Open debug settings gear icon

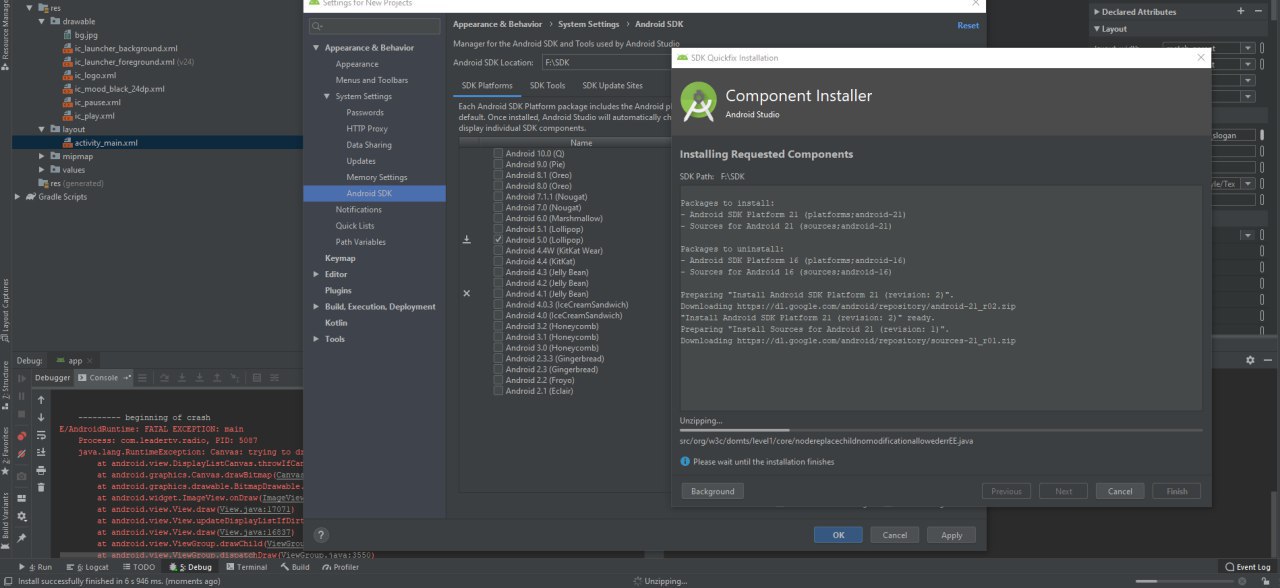(21, 516)
